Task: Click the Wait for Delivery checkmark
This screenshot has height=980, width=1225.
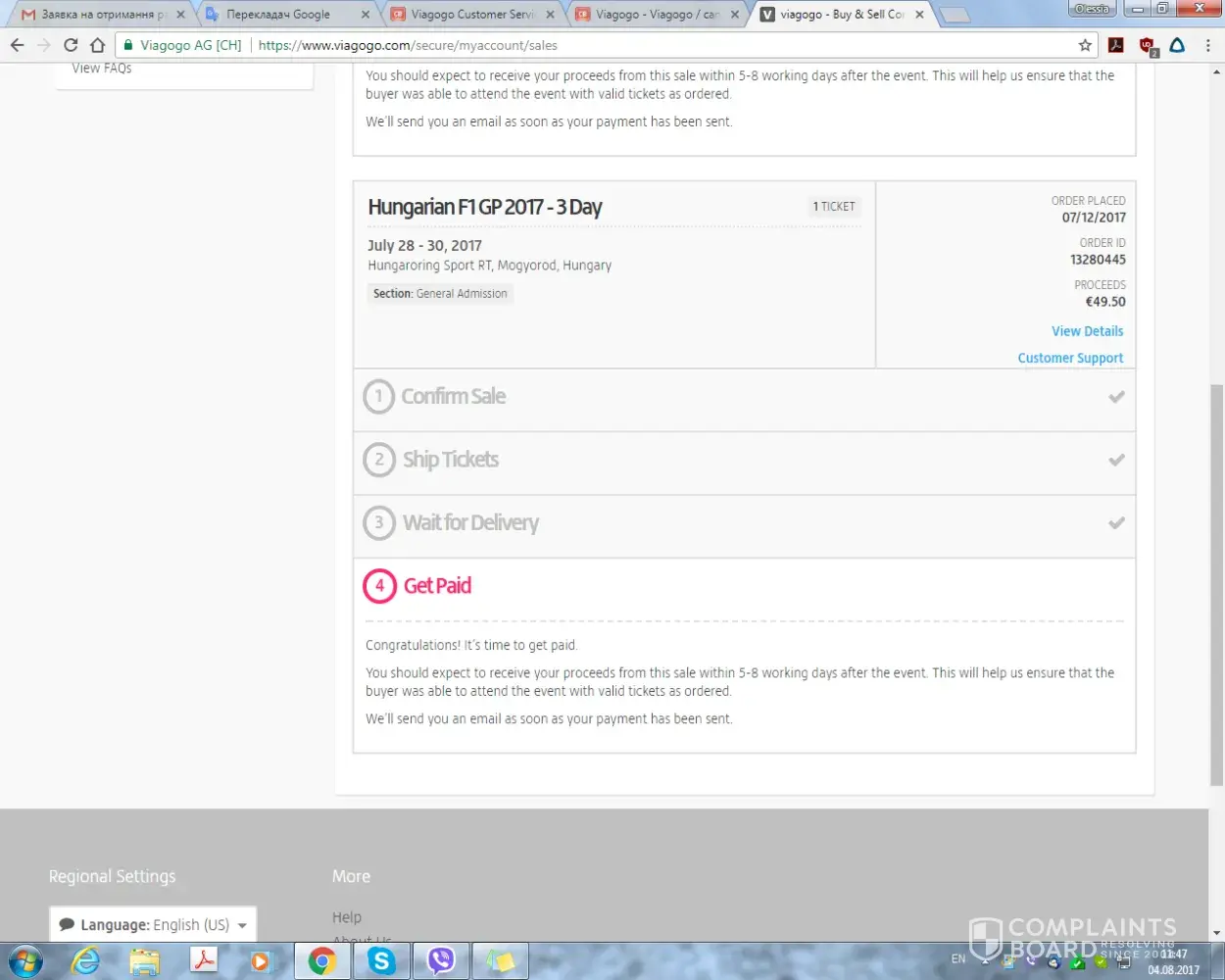Action: point(1116,523)
